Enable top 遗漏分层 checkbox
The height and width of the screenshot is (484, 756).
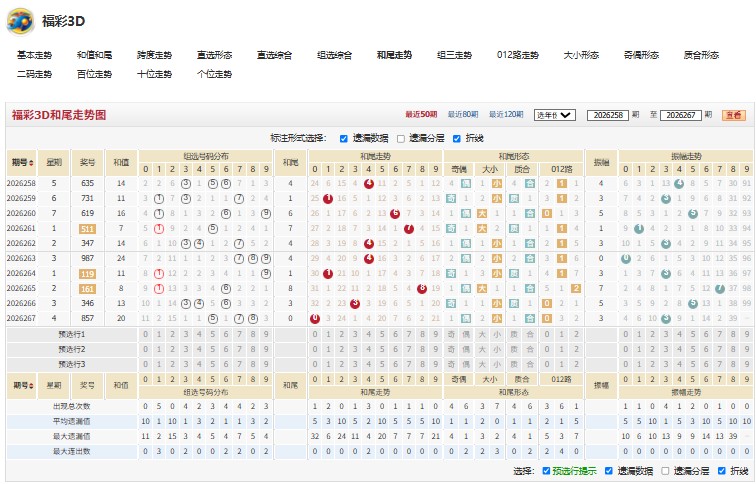(401, 139)
